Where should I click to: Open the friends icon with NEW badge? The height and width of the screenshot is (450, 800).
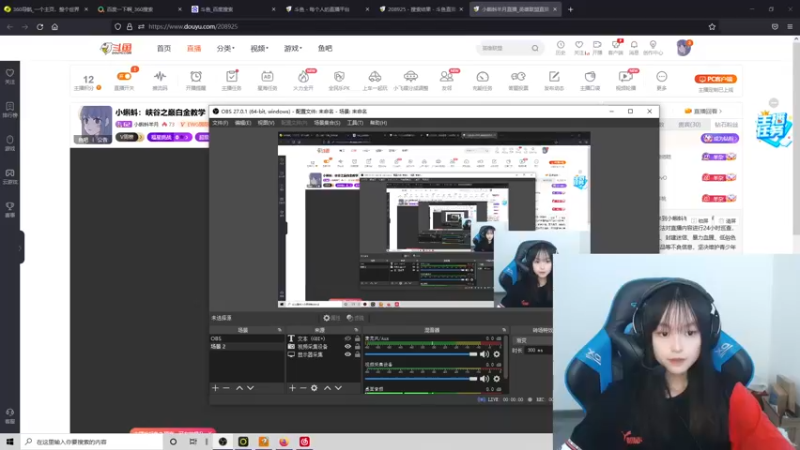pyautogui.click(x=446, y=77)
